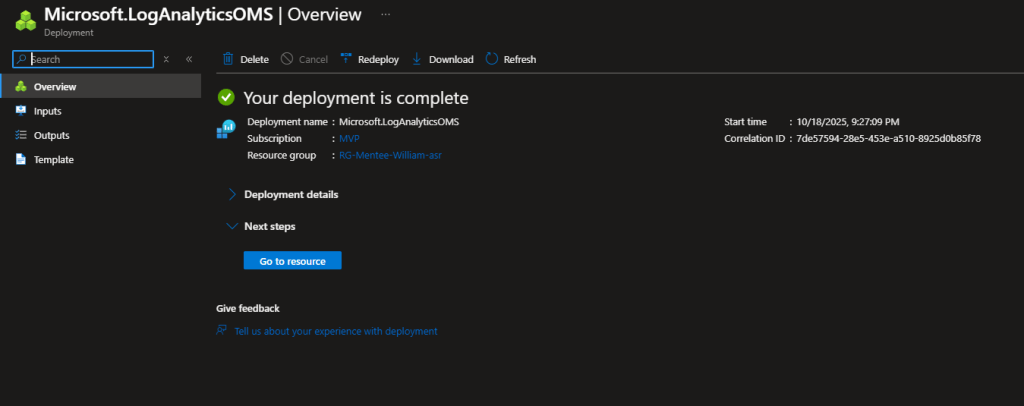Click the Template document icon

pyautogui.click(x=20, y=159)
